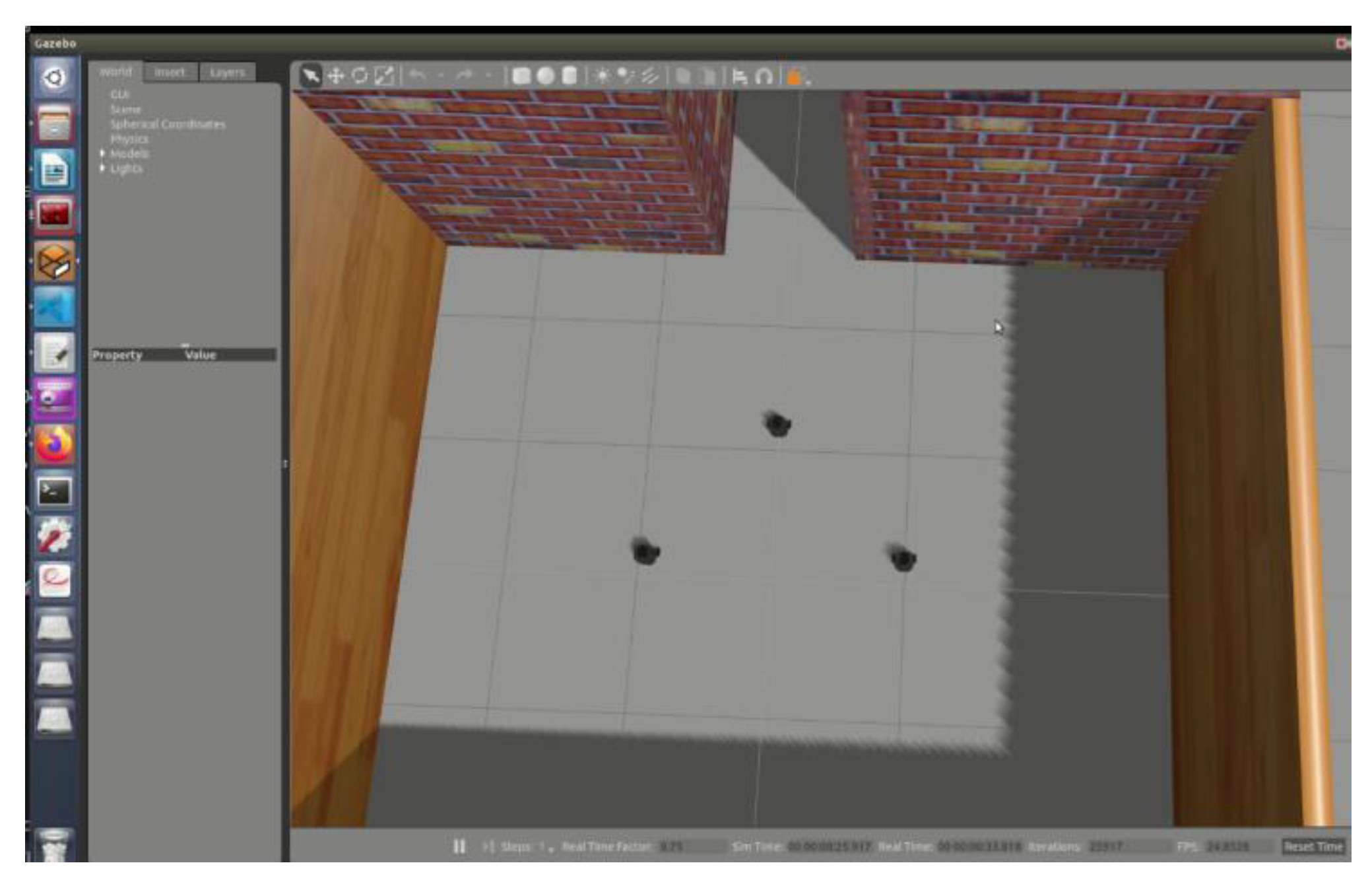Select Physics in the world tree
This screenshot has width=1372, height=896.
pyautogui.click(x=129, y=139)
